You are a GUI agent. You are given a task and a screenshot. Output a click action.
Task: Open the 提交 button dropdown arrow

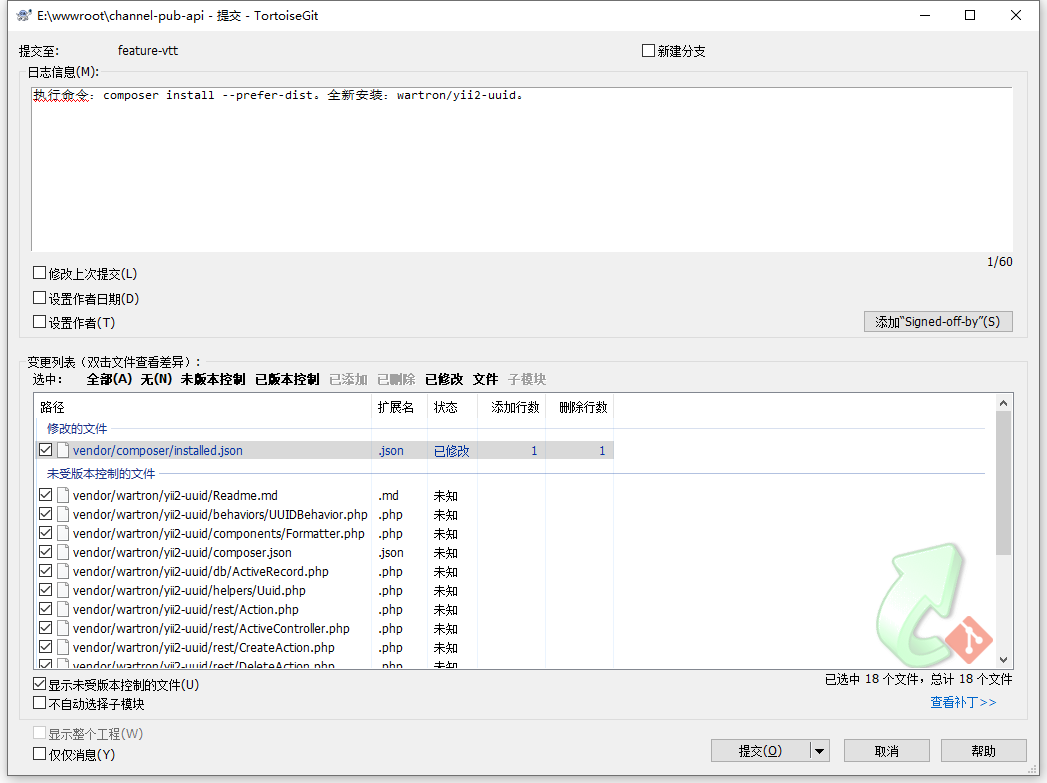(x=819, y=751)
